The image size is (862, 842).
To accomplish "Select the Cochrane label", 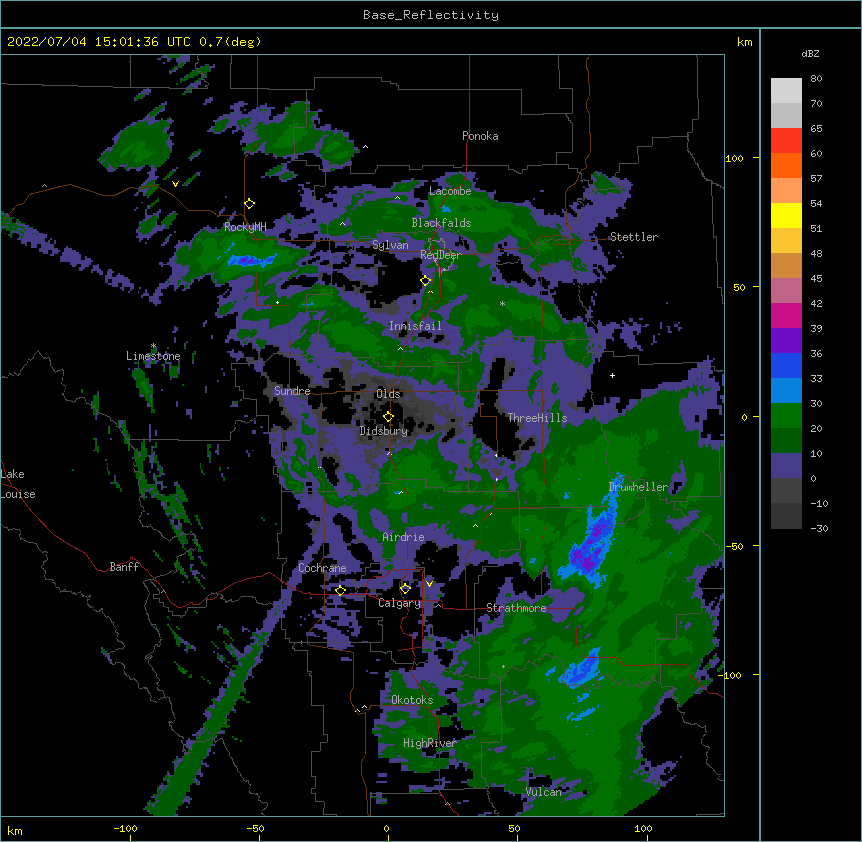I will pyautogui.click(x=322, y=568).
